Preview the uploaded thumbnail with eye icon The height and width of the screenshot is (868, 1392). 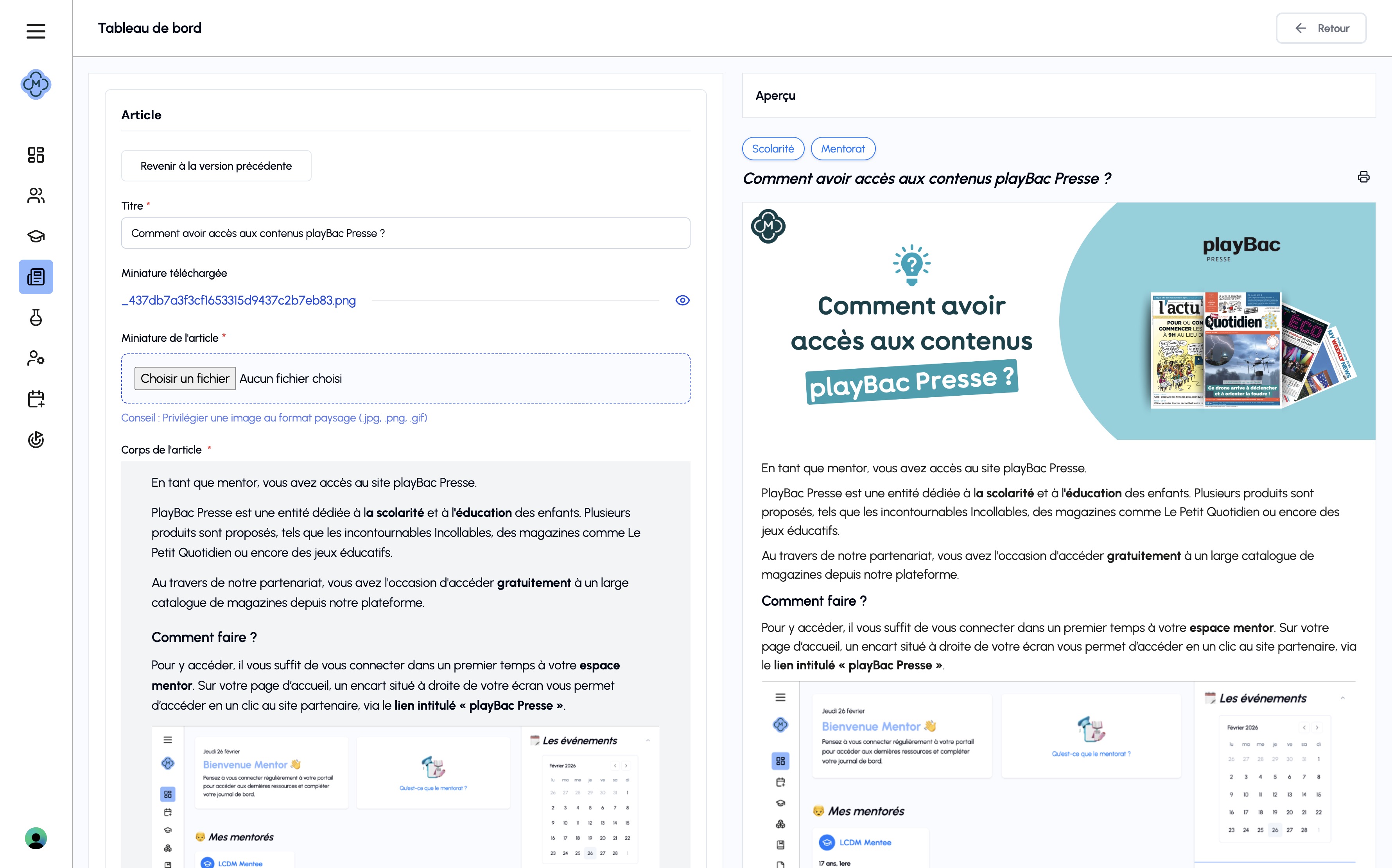682,300
